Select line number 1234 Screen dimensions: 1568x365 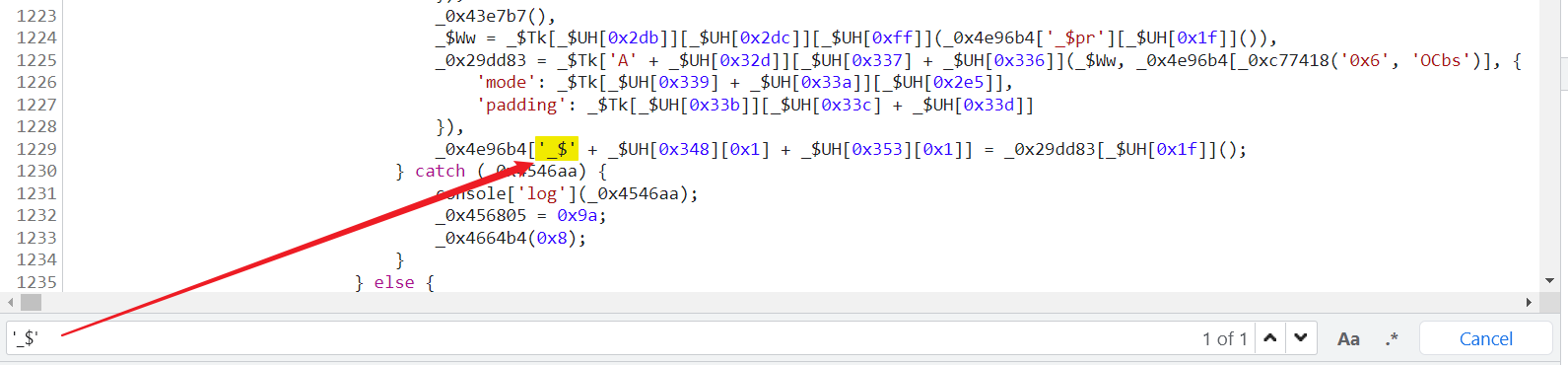(36, 259)
